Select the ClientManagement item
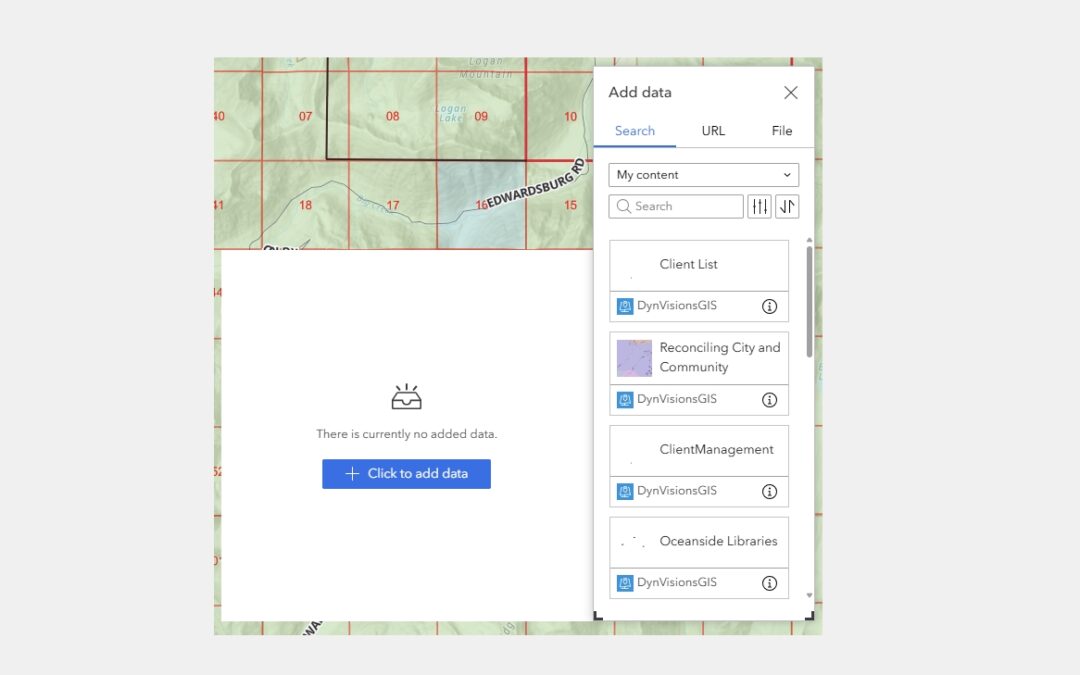The image size is (1080, 675). 698,450
